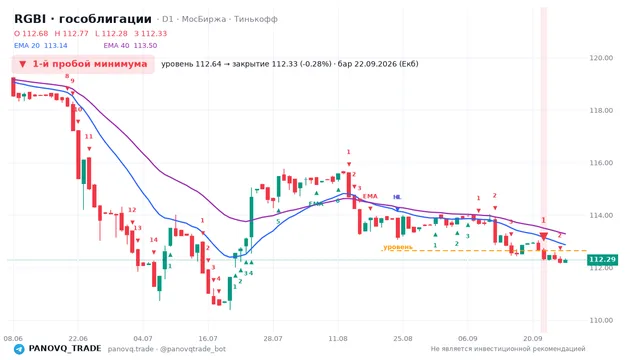Click the large red breakout triangle marker
Screen dimensions: 640x360
tap(544, 236)
